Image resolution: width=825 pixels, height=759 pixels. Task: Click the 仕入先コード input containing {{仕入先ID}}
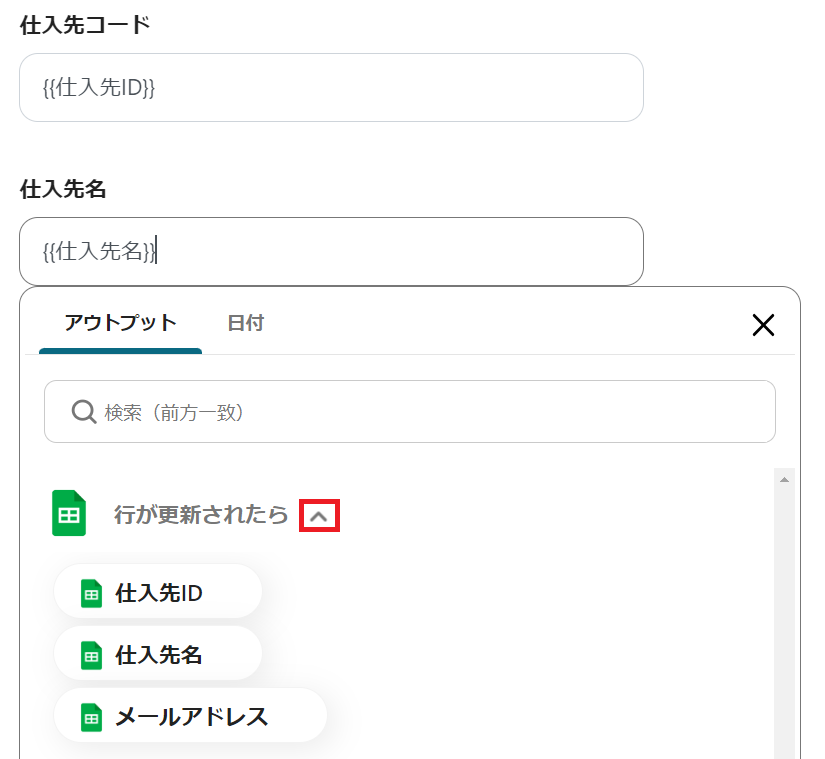pos(330,88)
